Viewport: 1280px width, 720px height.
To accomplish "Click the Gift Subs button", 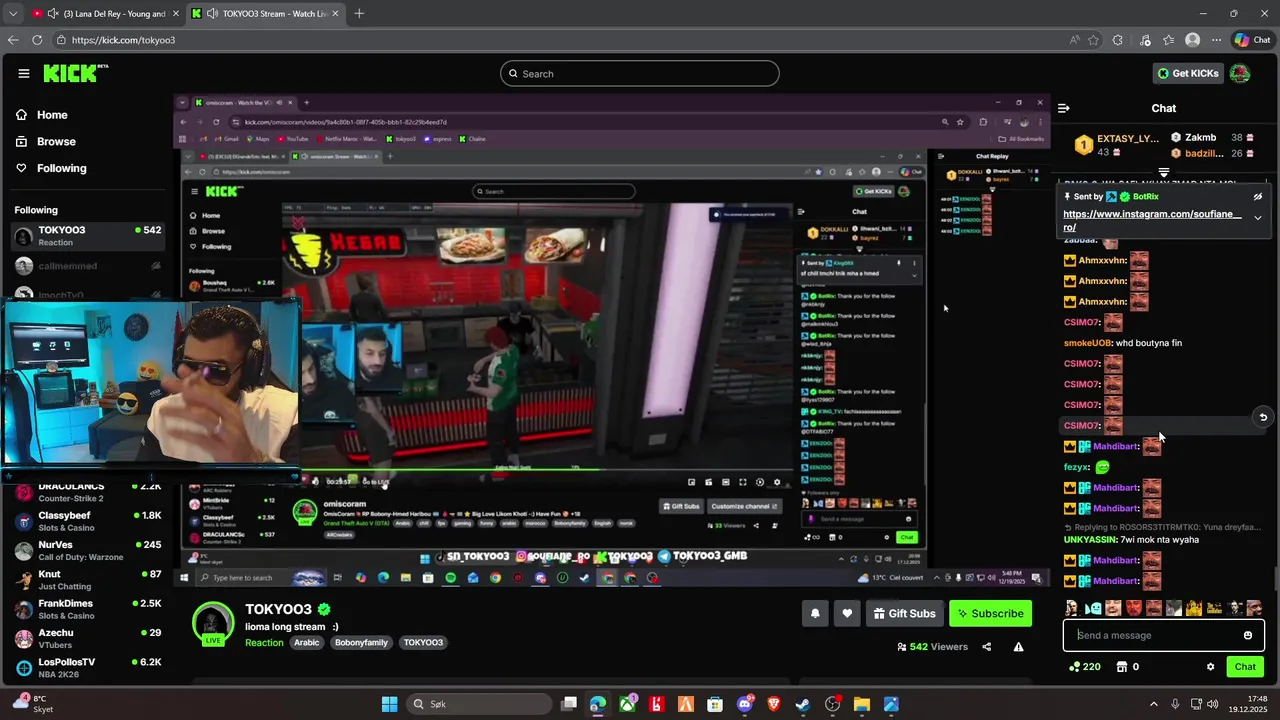I will (x=904, y=613).
